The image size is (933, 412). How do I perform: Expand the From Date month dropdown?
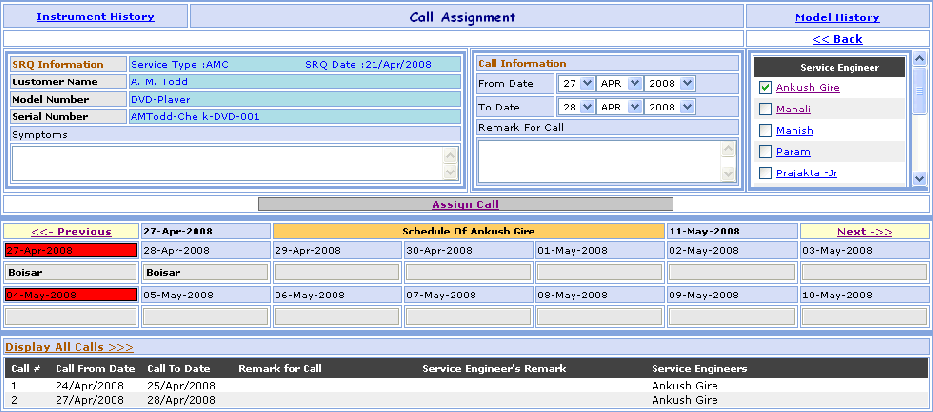(618, 84)
